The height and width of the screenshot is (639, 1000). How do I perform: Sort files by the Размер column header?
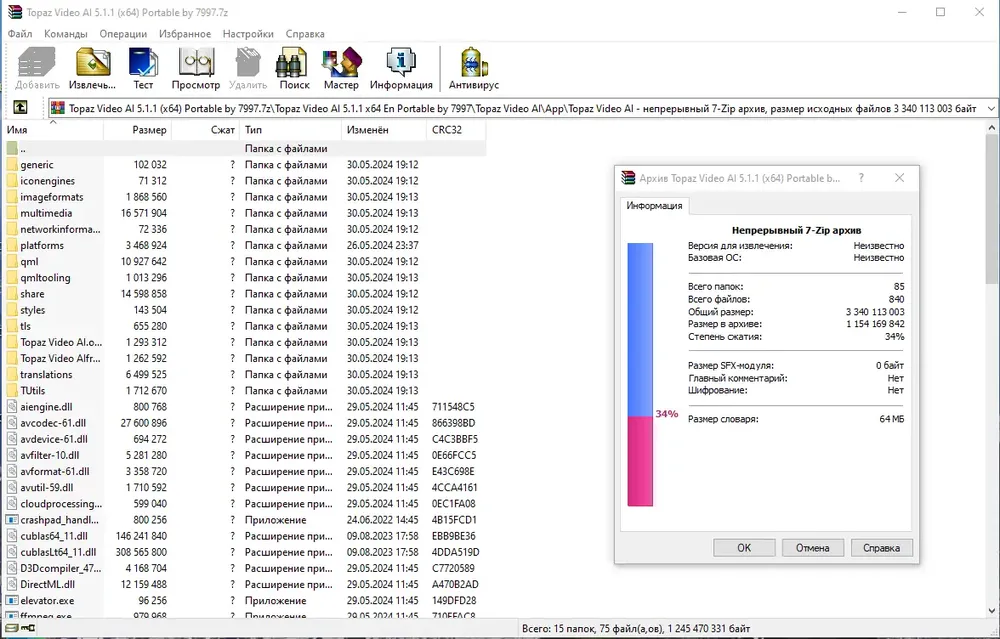point(137,129)
